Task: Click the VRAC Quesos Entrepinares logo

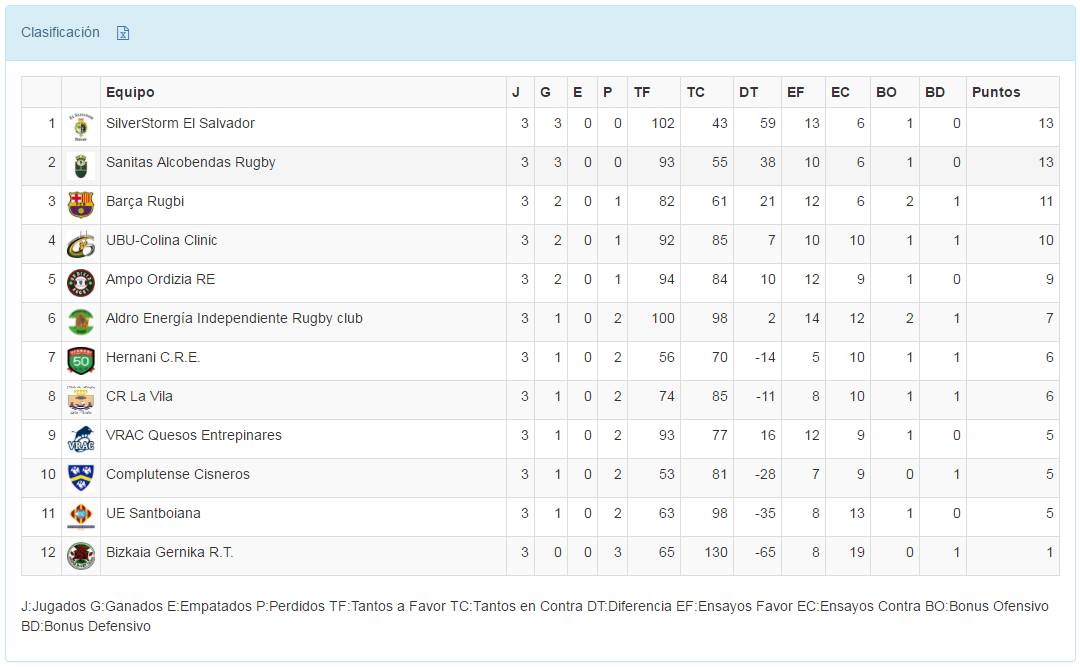Action: (80, 439)
